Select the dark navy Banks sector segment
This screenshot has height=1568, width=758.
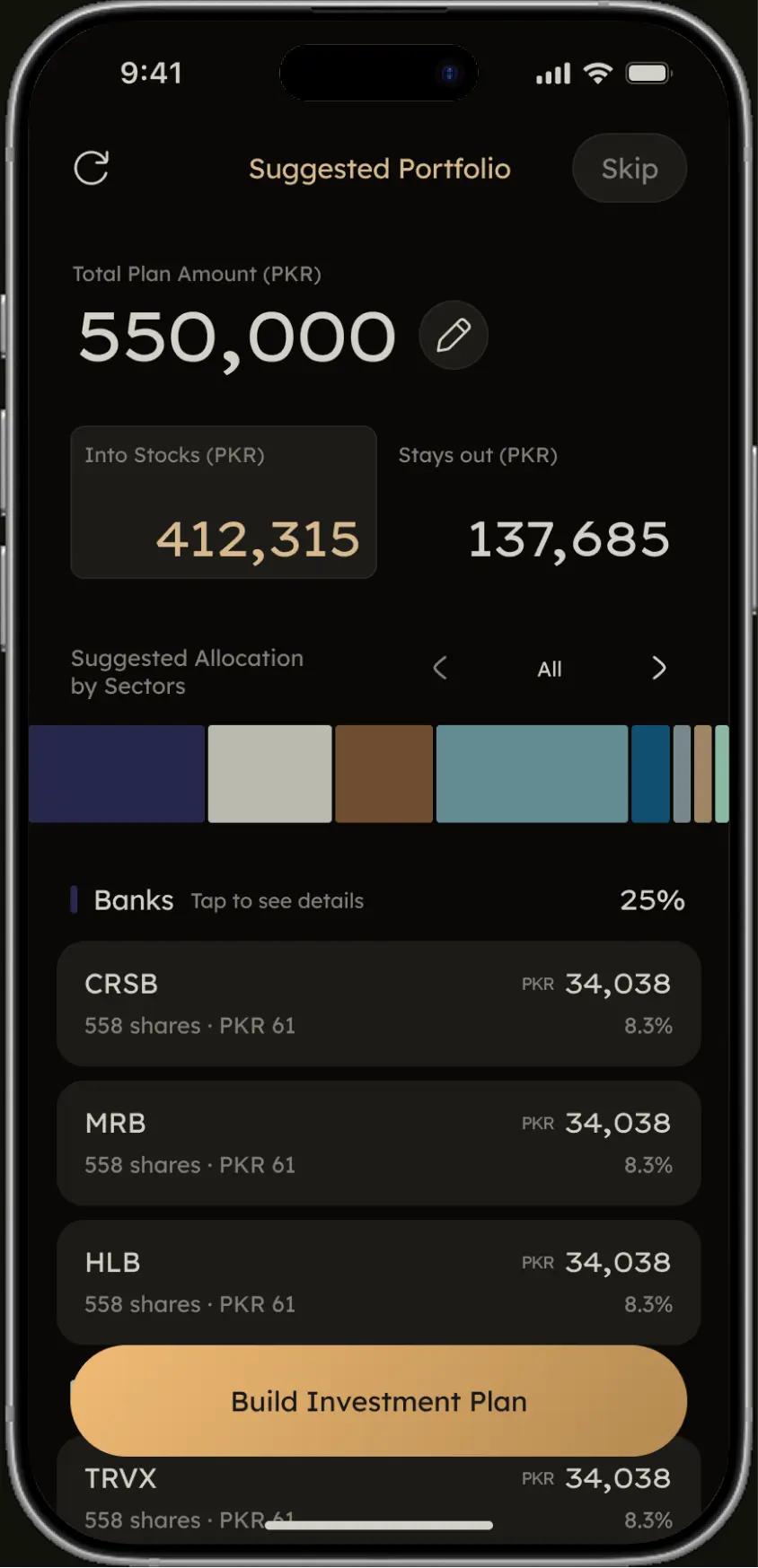[x=117, y=774]
